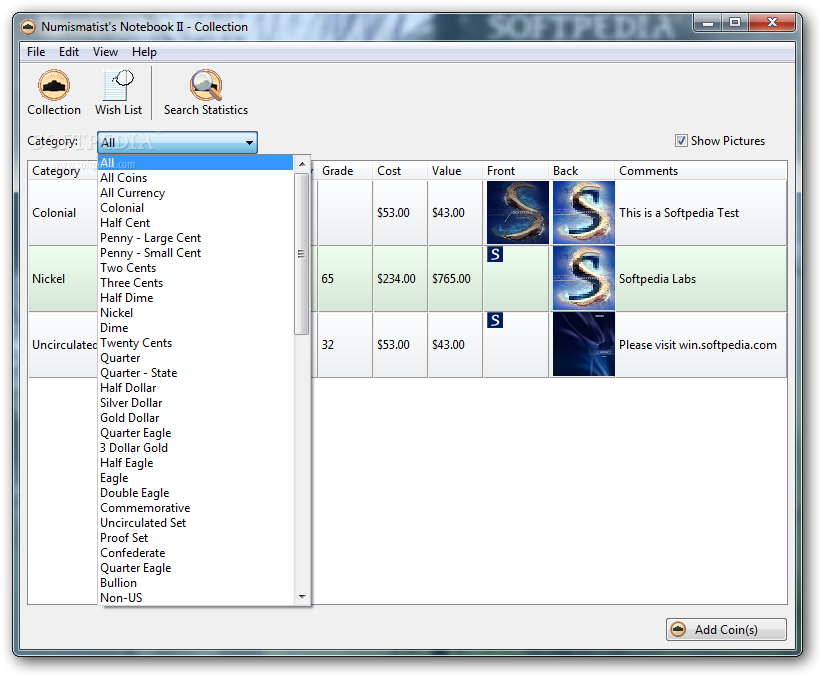Open the Colonial row front picture
This screenshot has height=677, width=823.
(x=518, y=213)
